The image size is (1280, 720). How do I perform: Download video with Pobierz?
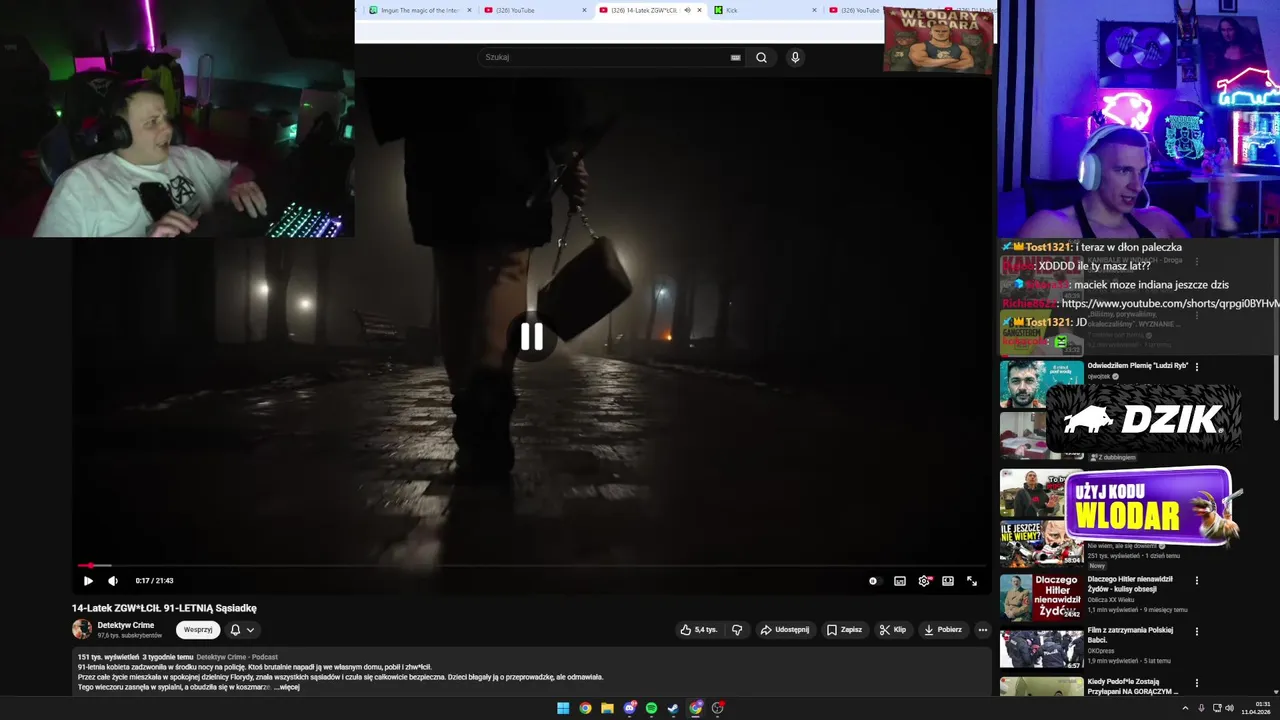click(x=942, y=630)
